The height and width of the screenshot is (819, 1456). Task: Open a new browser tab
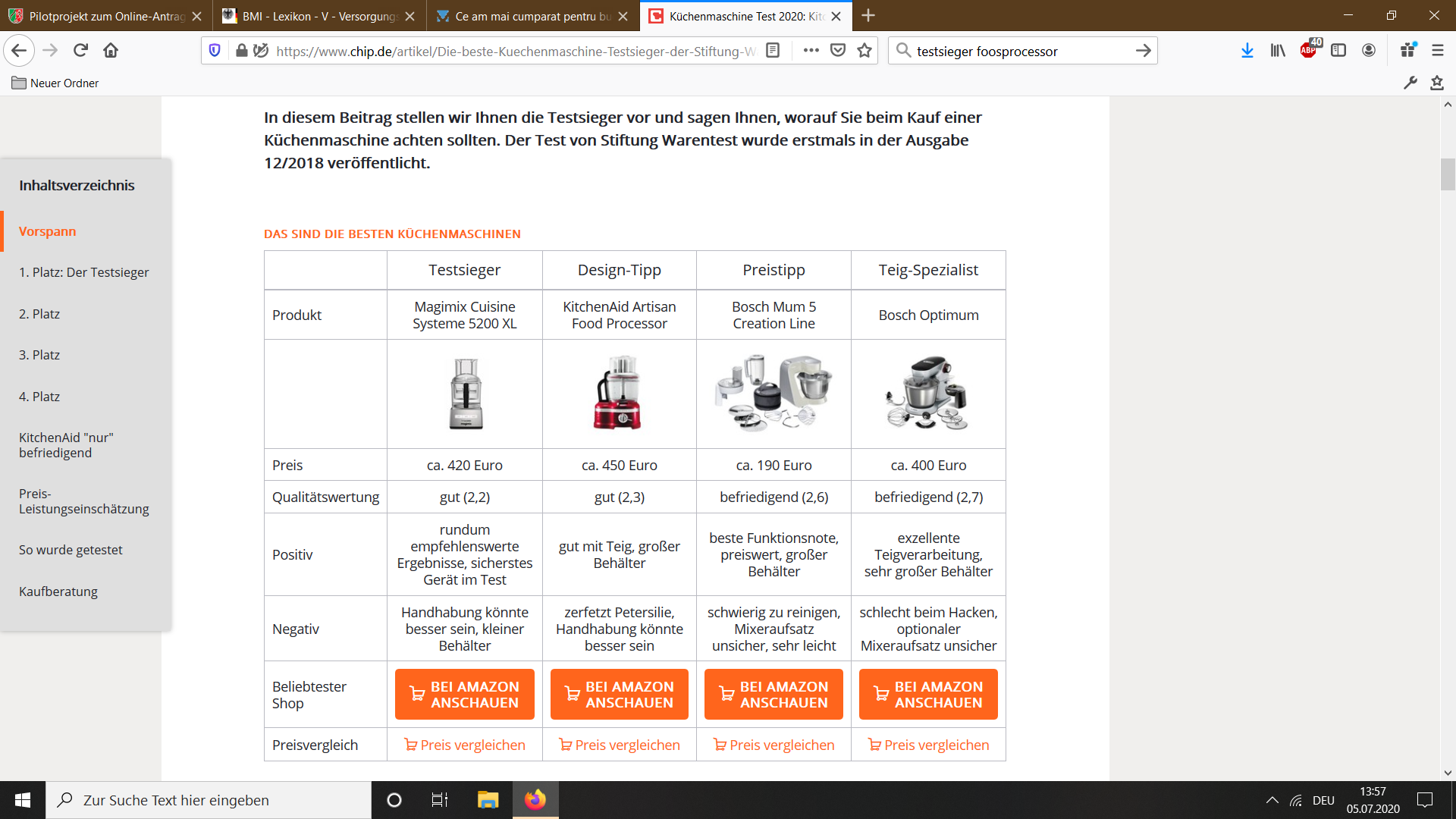click(x=869, y=15)
